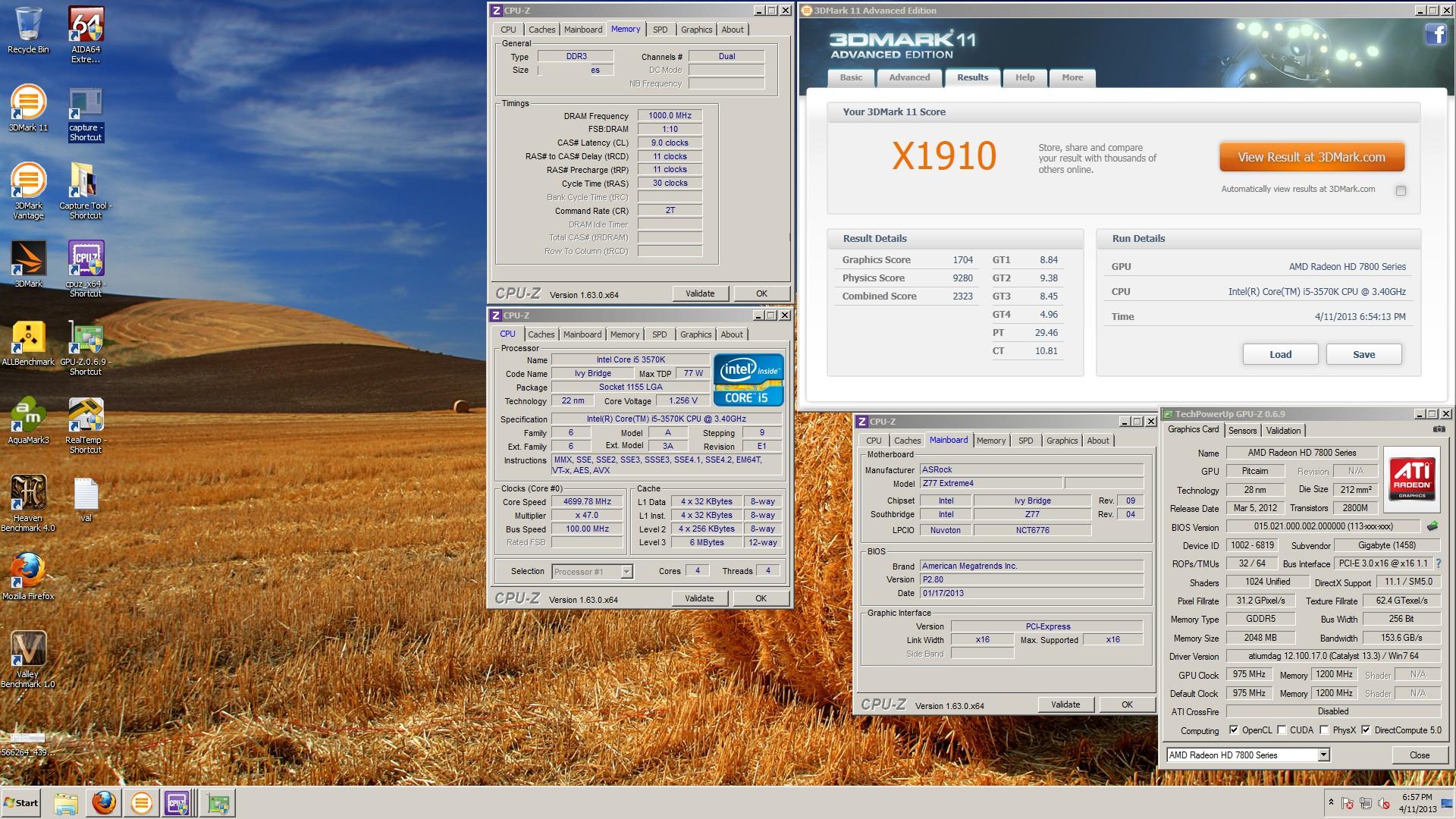The height and width of the screenshot is (819, 1456).
Task: Click the Graphics Score value 1704
Action: tap(962, 259)
